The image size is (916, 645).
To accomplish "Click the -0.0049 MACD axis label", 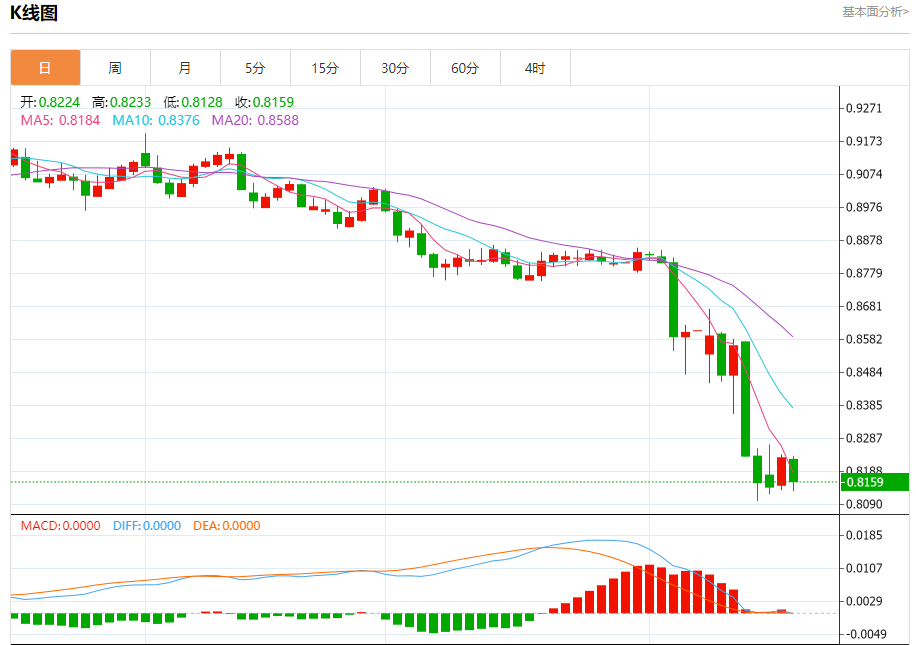I will point(864,634).
